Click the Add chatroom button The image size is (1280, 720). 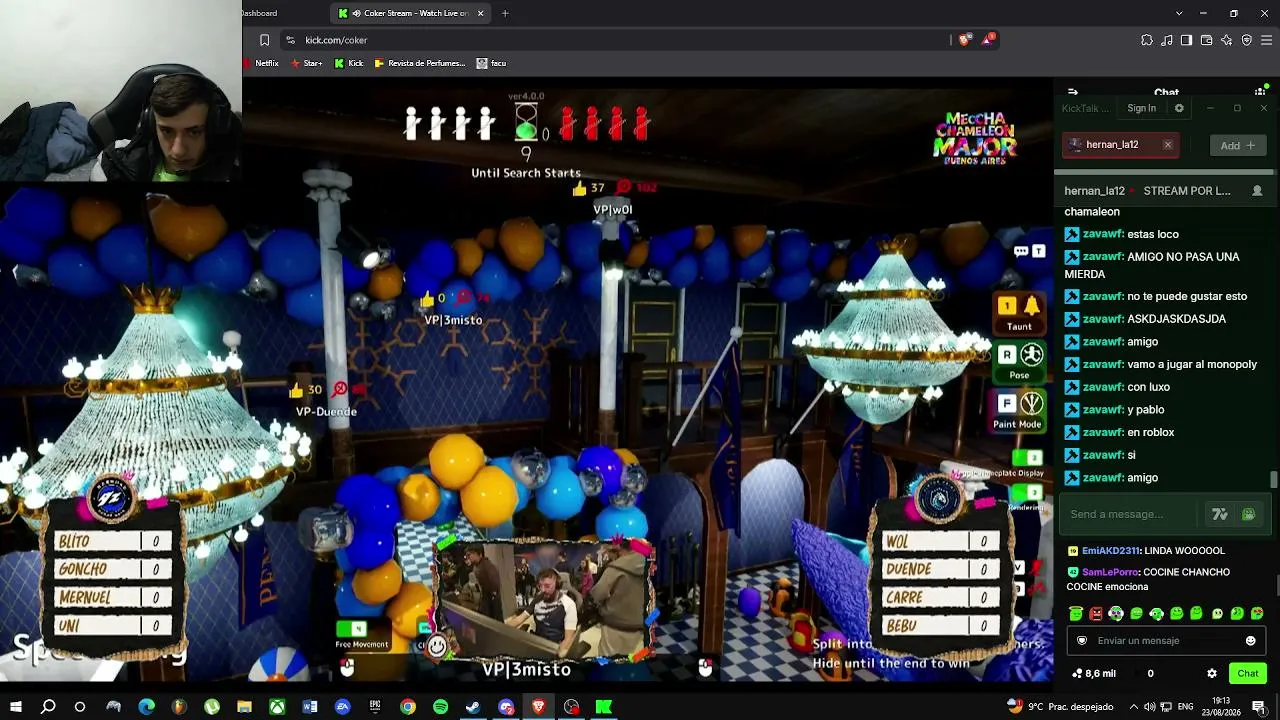(x=1238, y=145)
